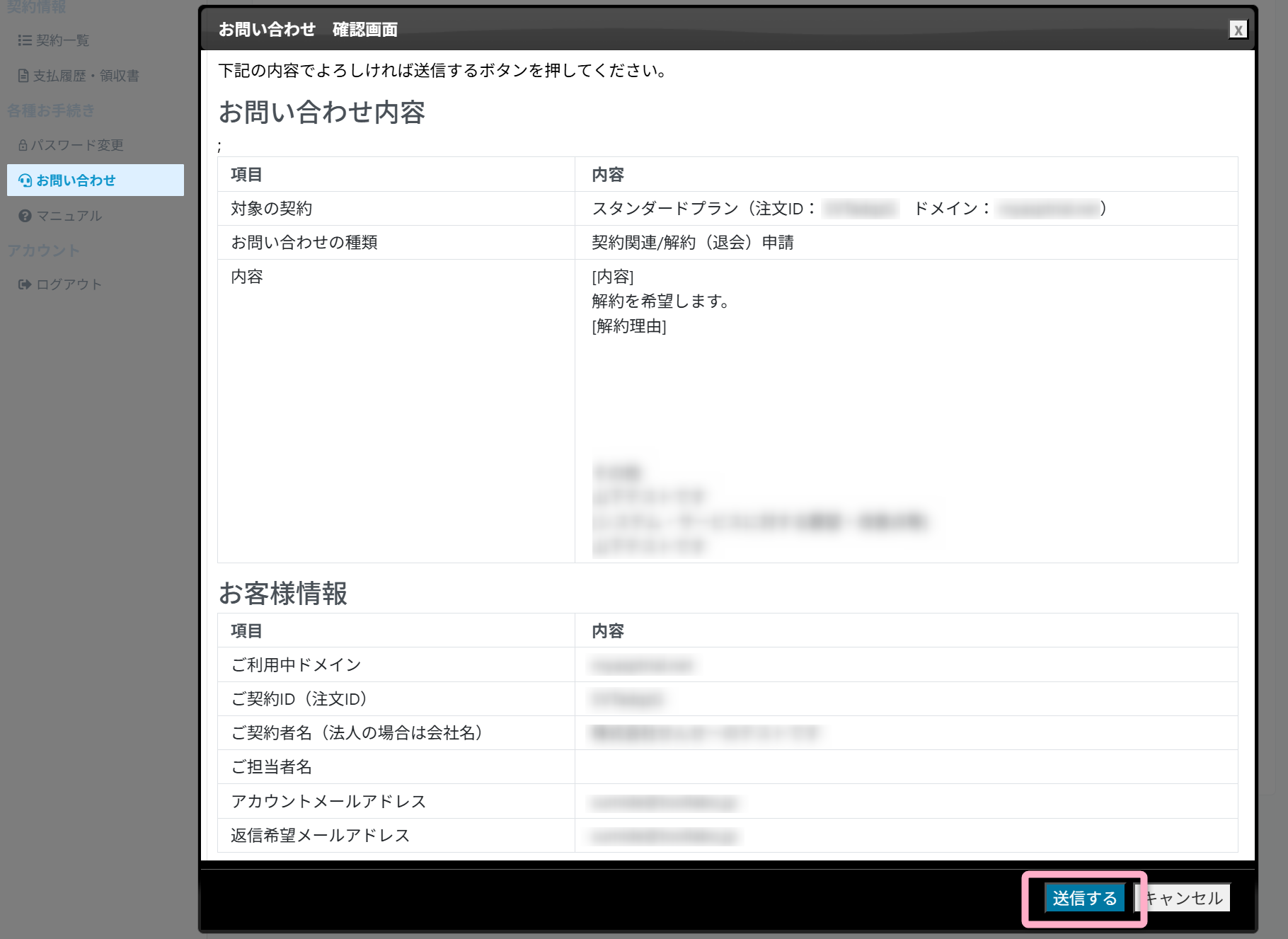Select the ログアウト link text
The image size is (1288, 939).
(x=69, y=284)
